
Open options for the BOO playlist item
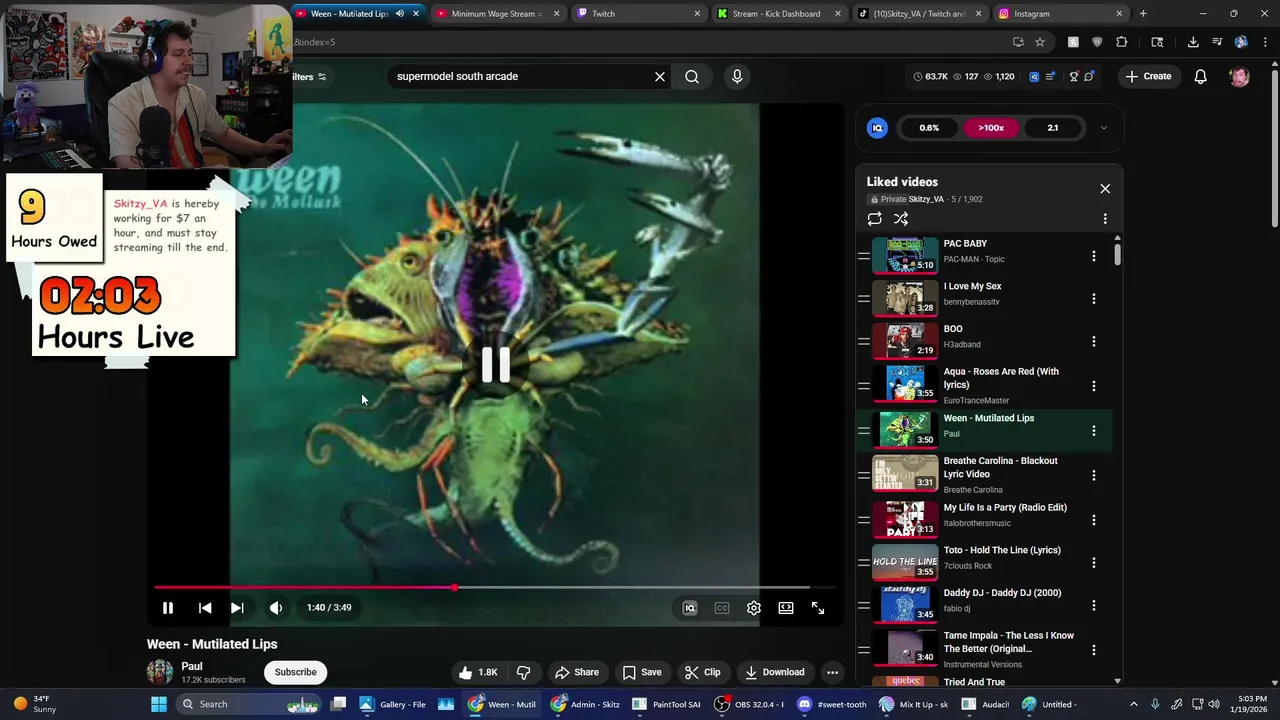1093,342
